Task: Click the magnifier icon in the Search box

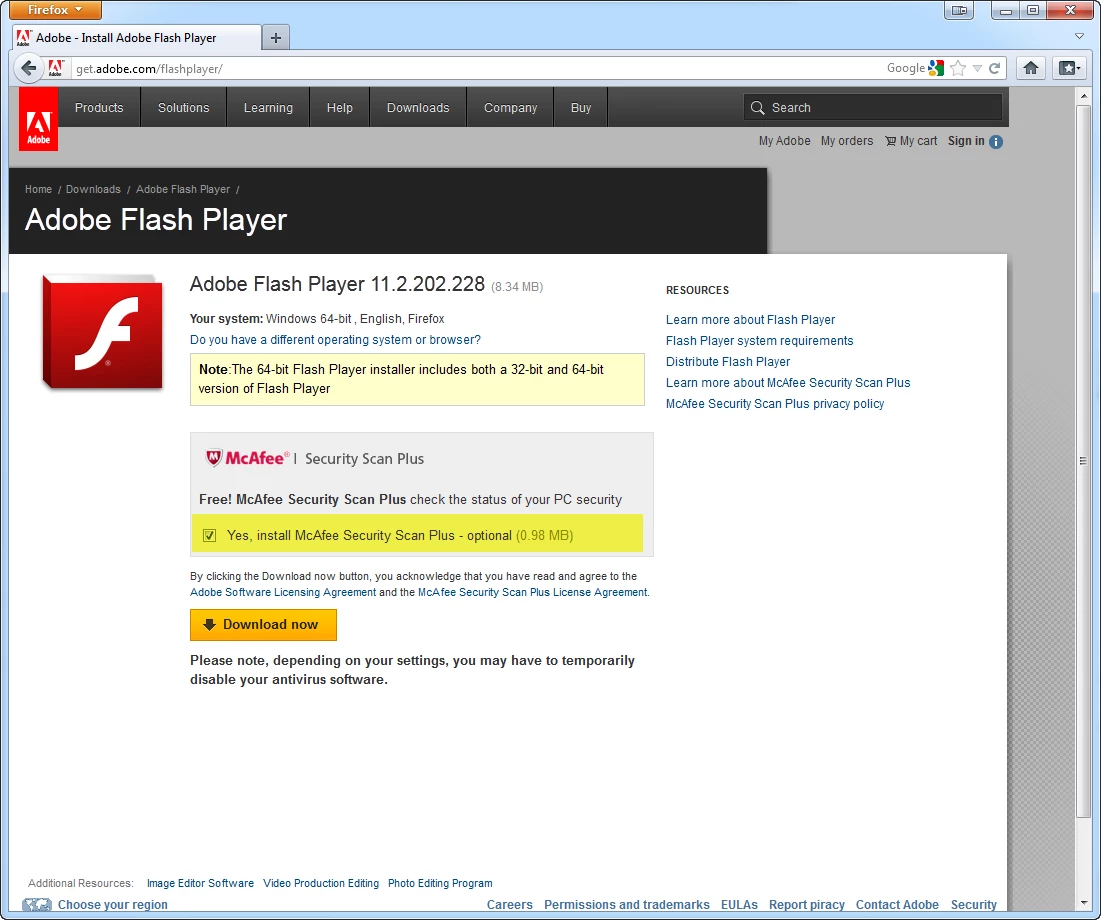Action: click(x=757, y=107)
